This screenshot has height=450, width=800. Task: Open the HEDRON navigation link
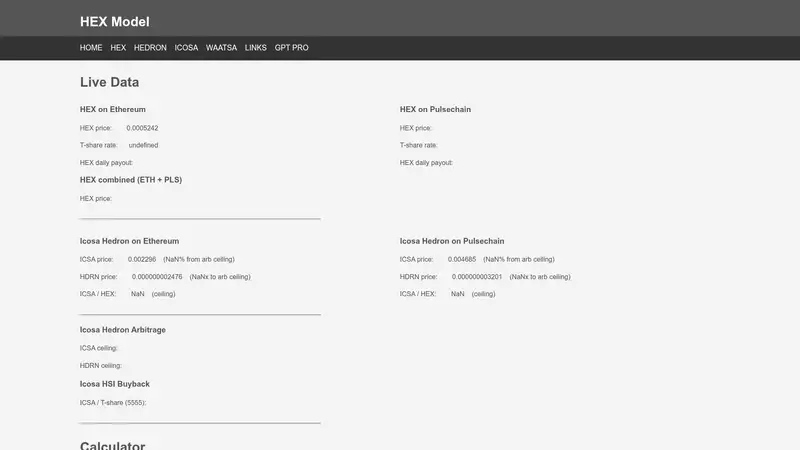[150, 48]
